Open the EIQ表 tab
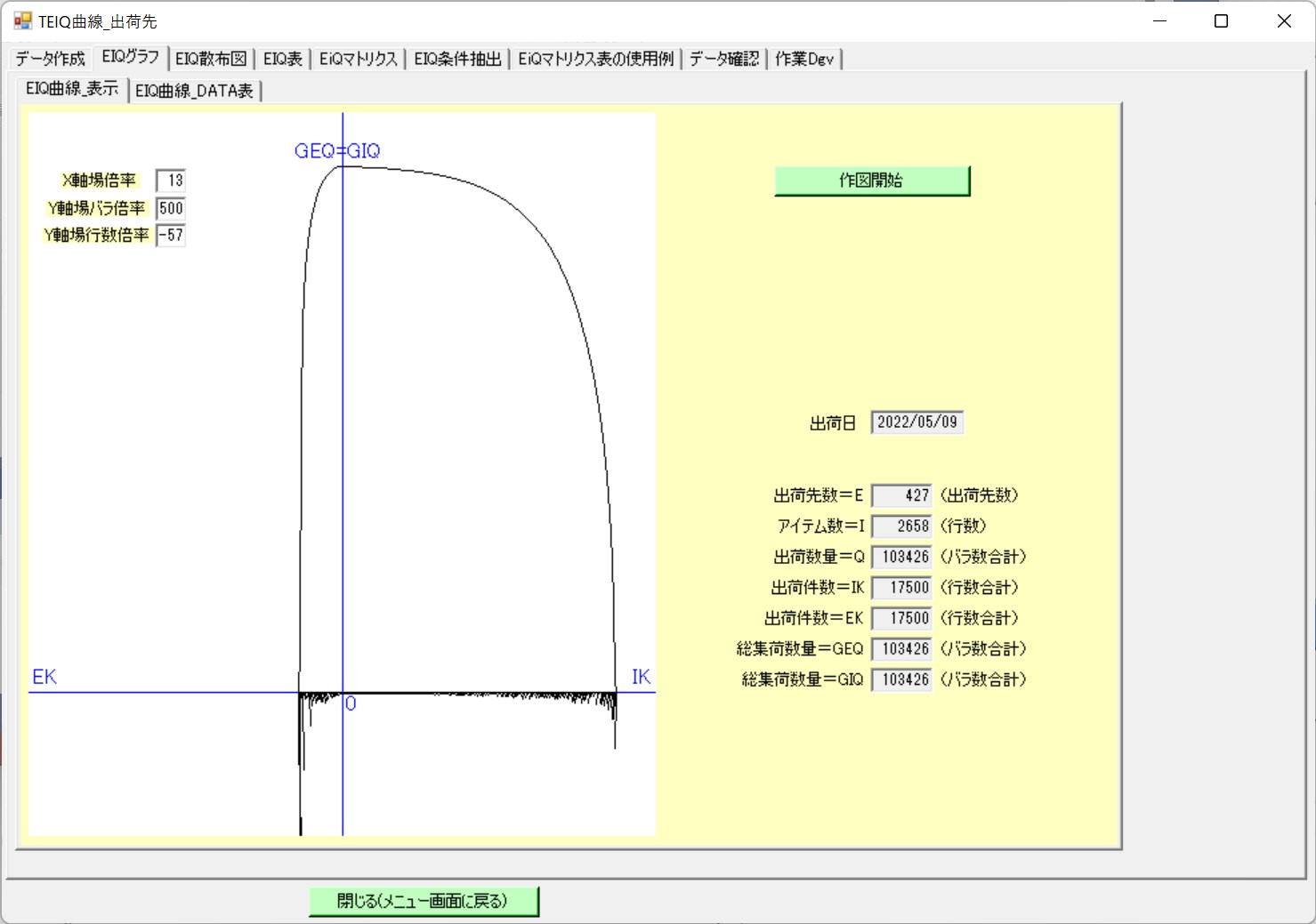The width and height of the screenshot is (1316, 924). coord(283,60)
